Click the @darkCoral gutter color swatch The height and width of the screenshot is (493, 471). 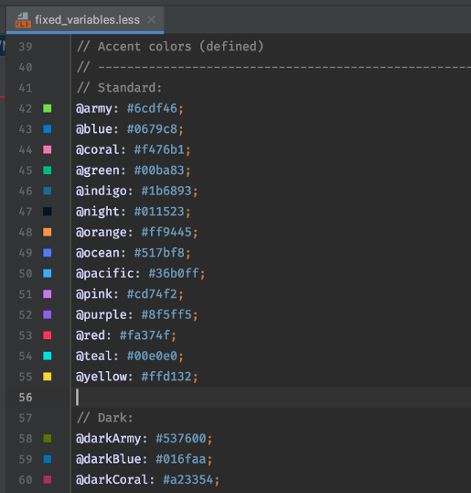(47, 480)
